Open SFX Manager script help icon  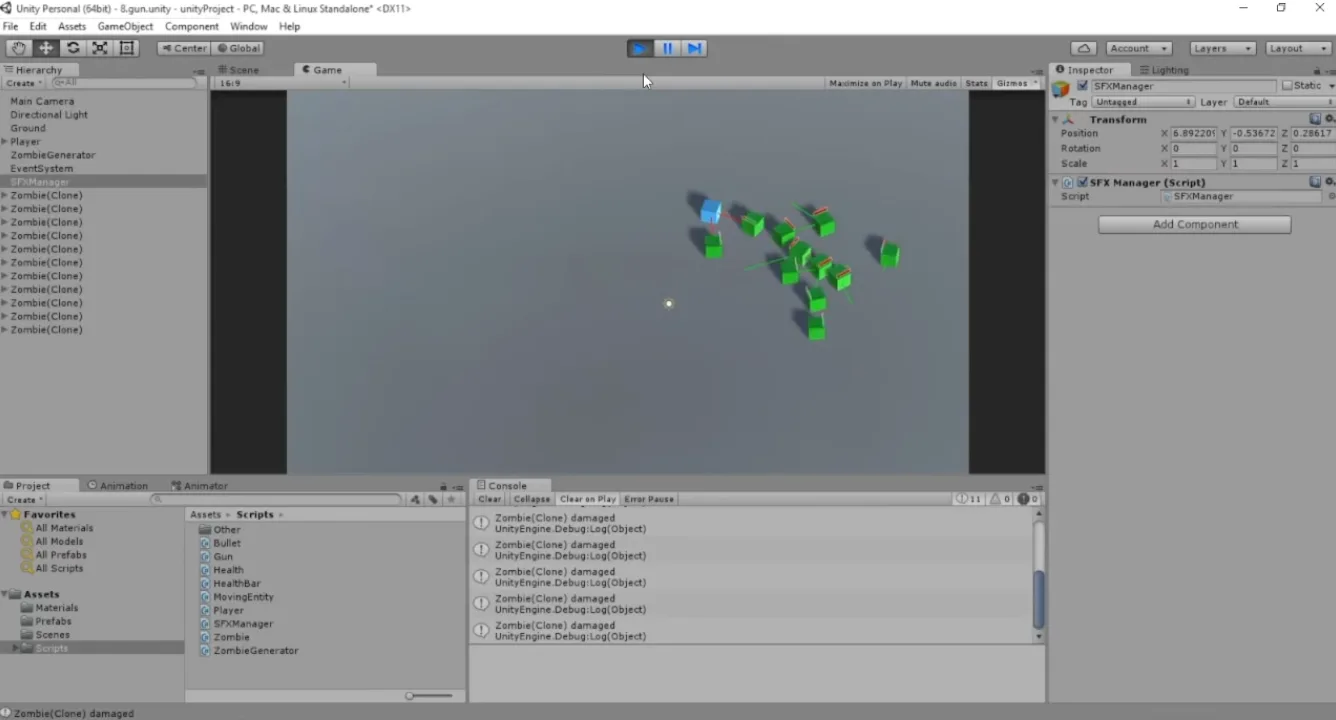point(1315,182)
